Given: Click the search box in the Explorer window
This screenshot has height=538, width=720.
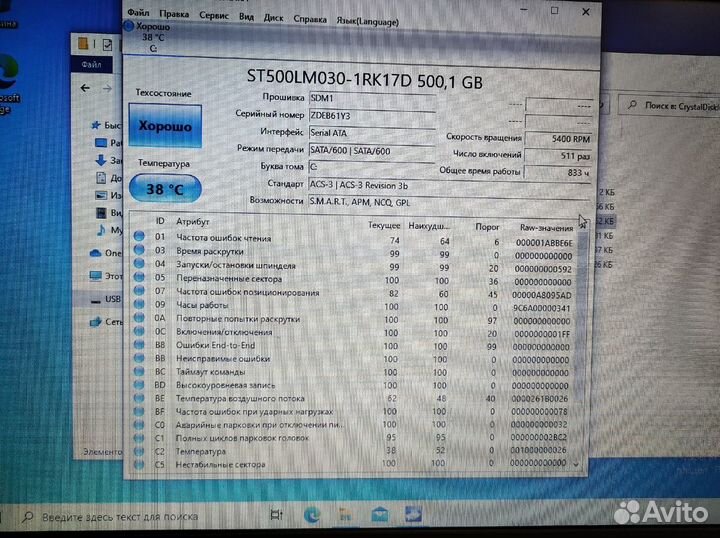Looking at the screenshot, I should [x=670, y=106].
